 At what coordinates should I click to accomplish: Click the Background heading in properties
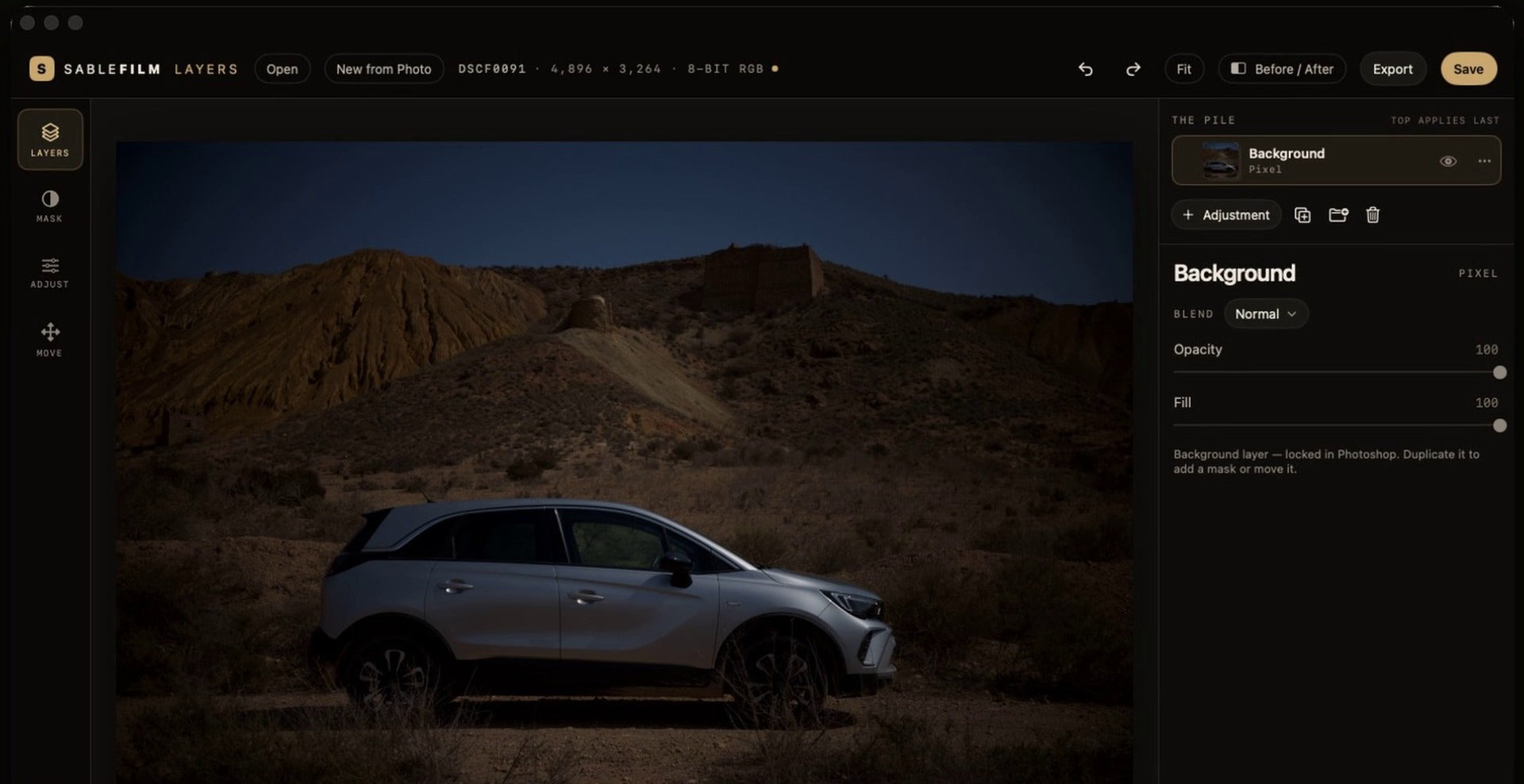pyautogui.click(x=1234, y=274)
